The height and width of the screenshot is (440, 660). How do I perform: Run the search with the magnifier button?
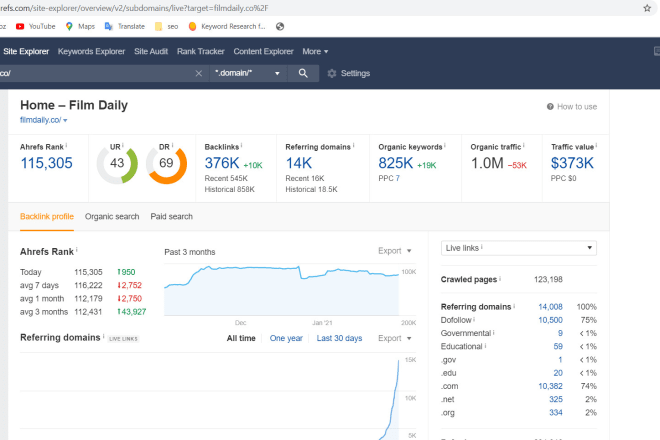(303, 73)
